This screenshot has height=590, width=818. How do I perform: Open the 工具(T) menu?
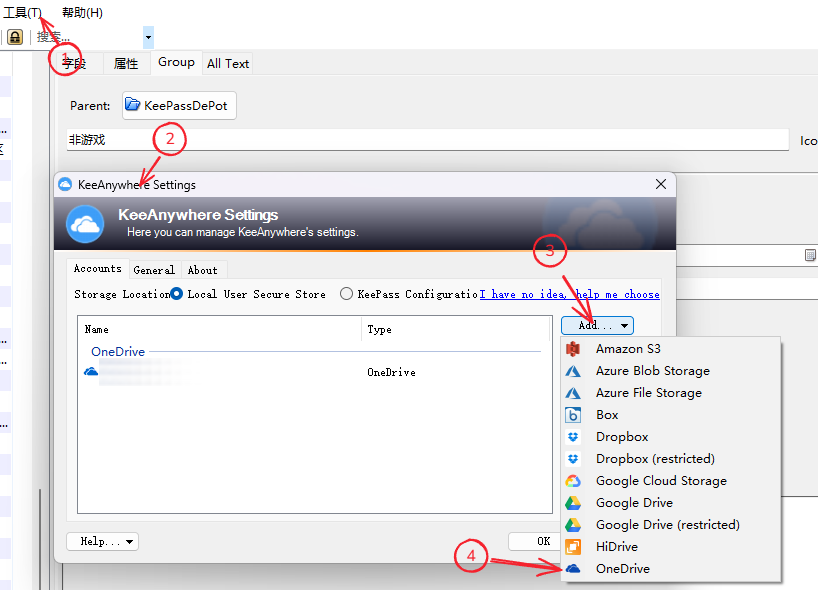click(22, 12)
